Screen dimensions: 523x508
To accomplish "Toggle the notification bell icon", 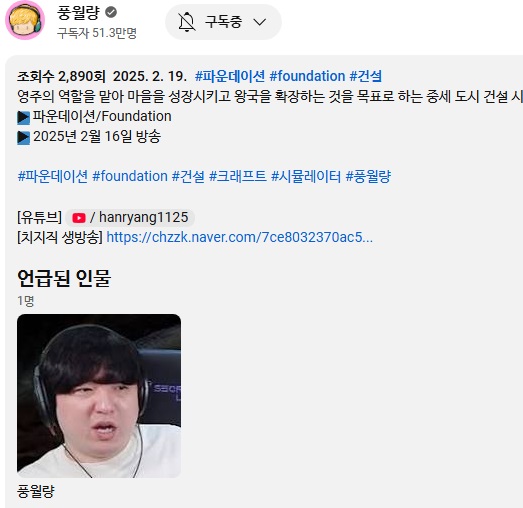I will (186, 22).
